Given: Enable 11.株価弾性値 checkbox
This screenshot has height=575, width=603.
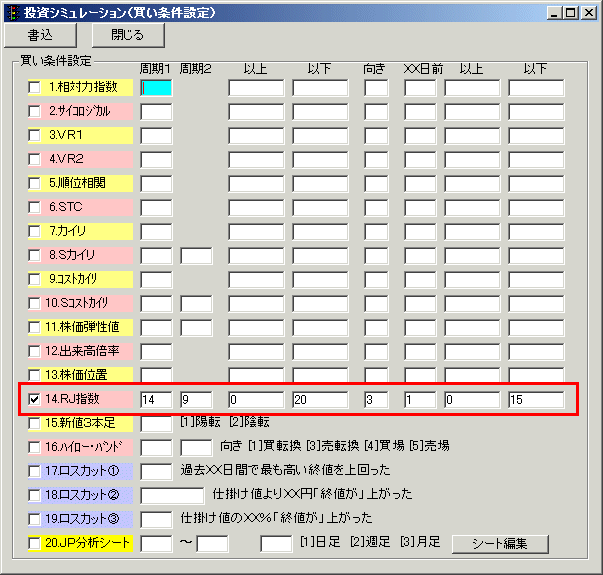Looking at the screenshot, I should [34, 327].
